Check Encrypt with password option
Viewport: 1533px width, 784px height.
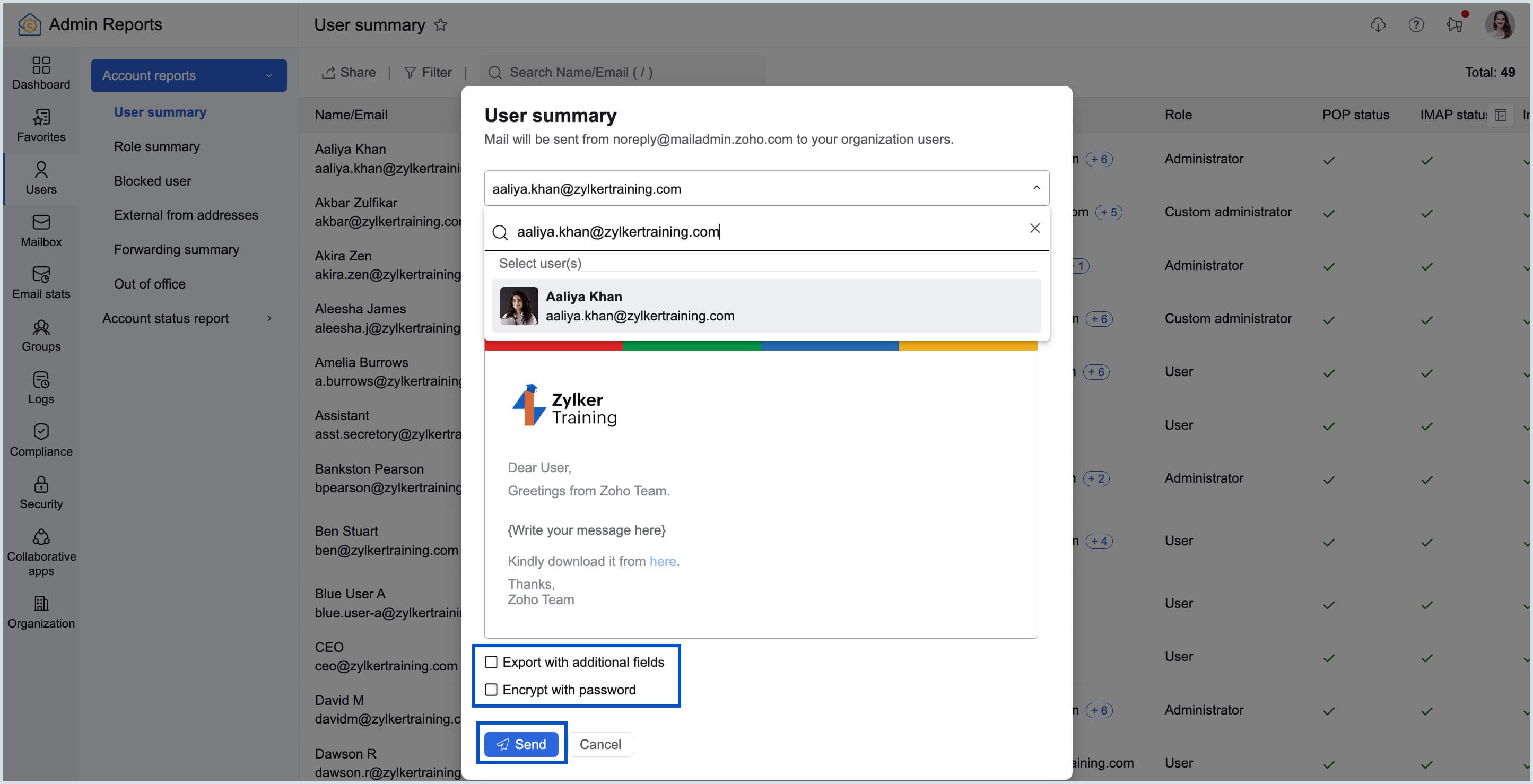(x=491, y=690)
